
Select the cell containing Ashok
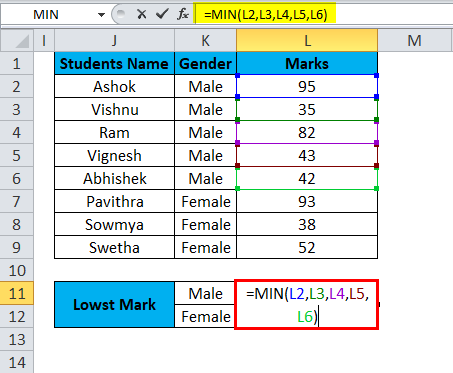click(x=114, y=86)
